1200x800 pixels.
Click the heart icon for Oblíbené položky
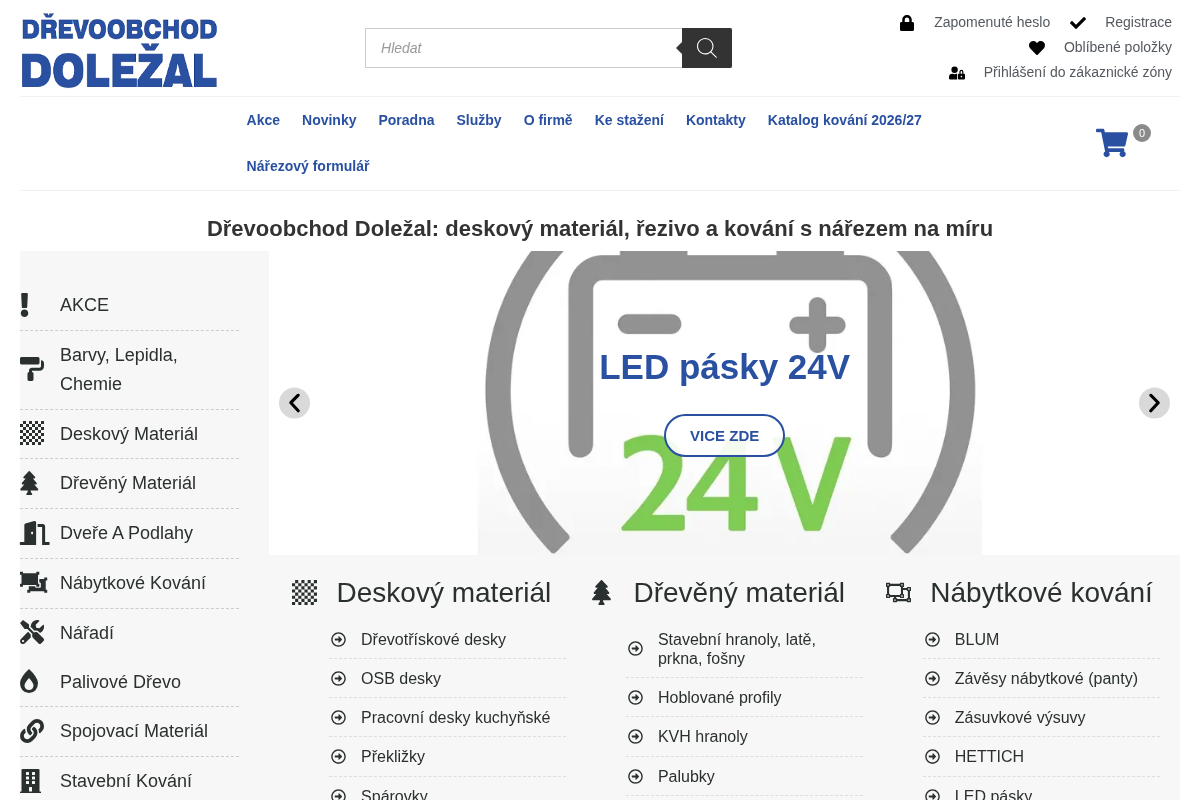pyautogui.click(x=1037, y=48)
